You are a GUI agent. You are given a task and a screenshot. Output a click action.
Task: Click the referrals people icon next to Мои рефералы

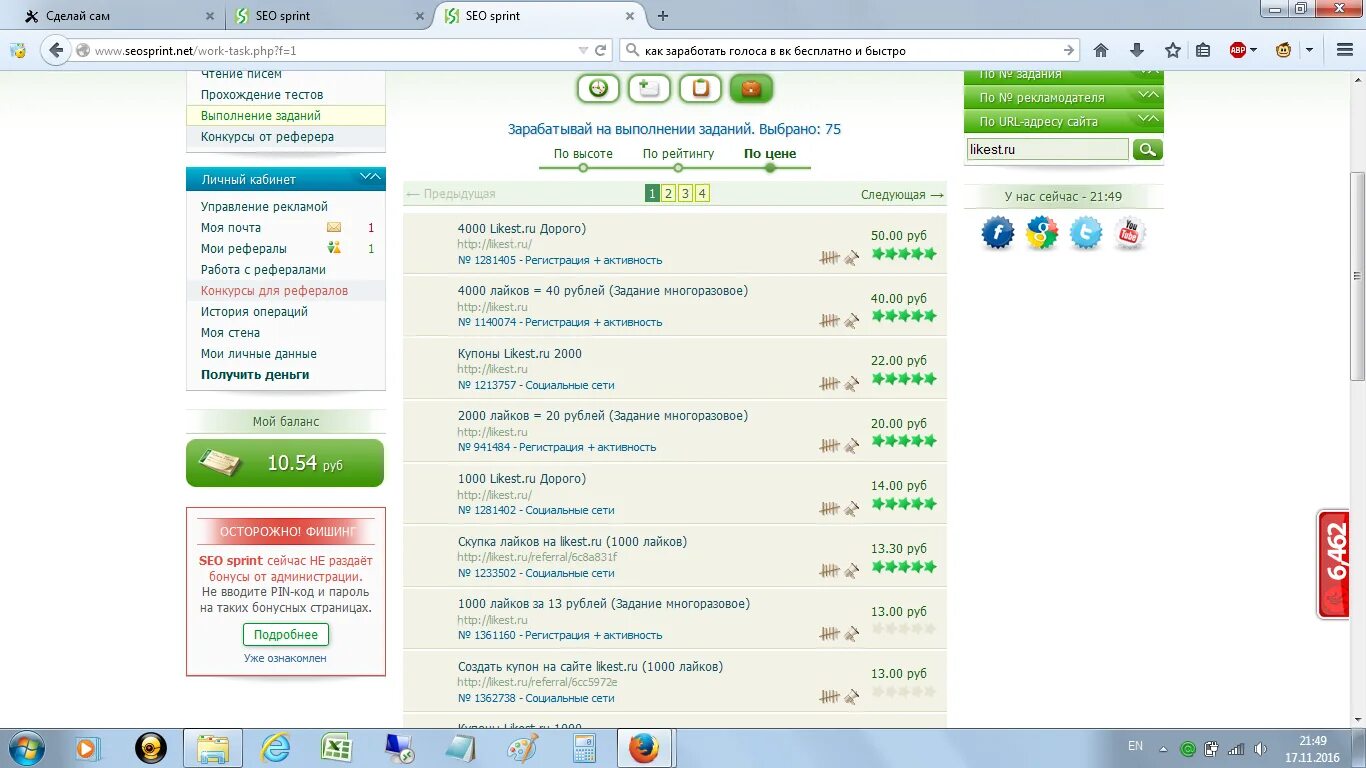pyautogui.click(x=334, y=248)
